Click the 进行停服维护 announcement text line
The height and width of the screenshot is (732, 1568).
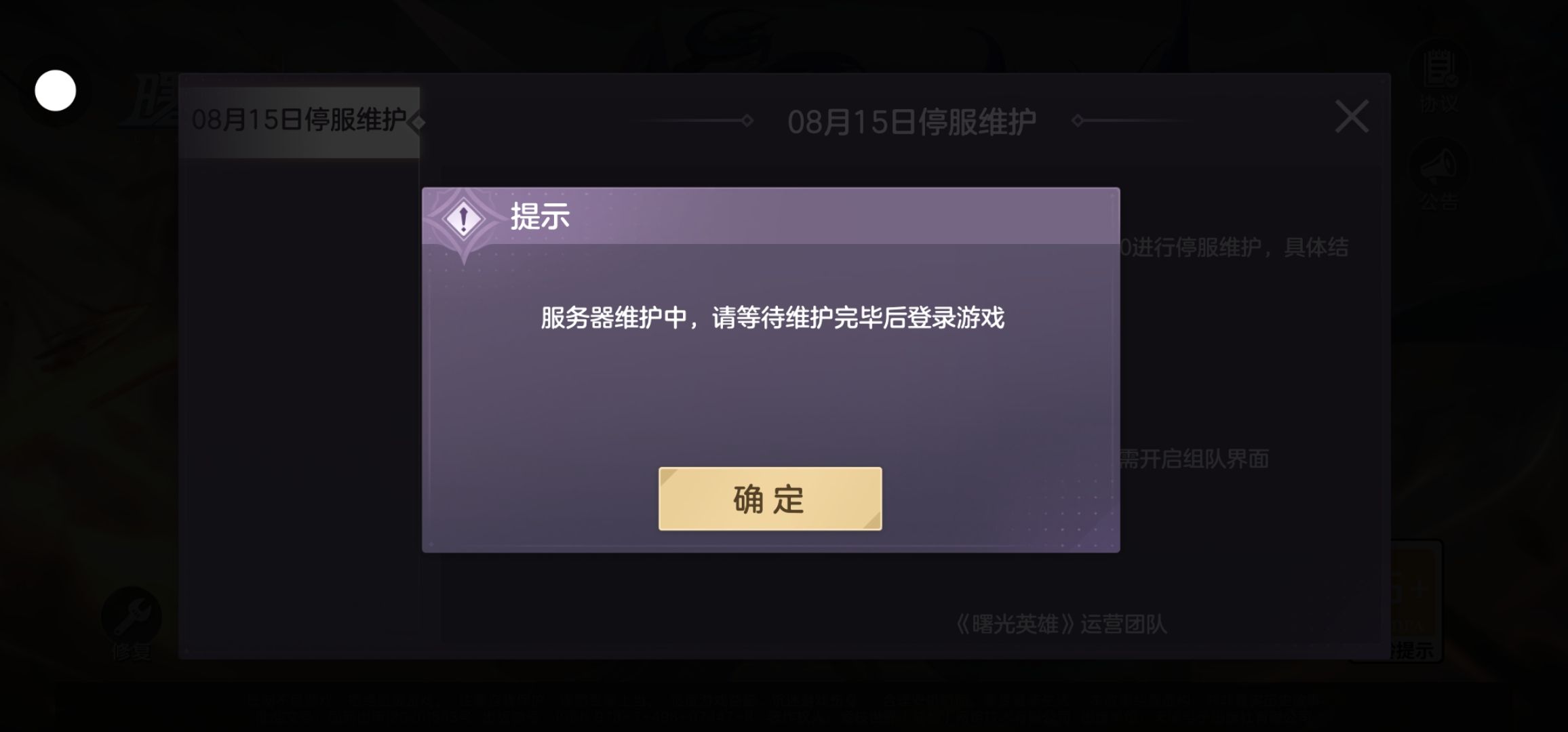click(x=1234, y=247)
